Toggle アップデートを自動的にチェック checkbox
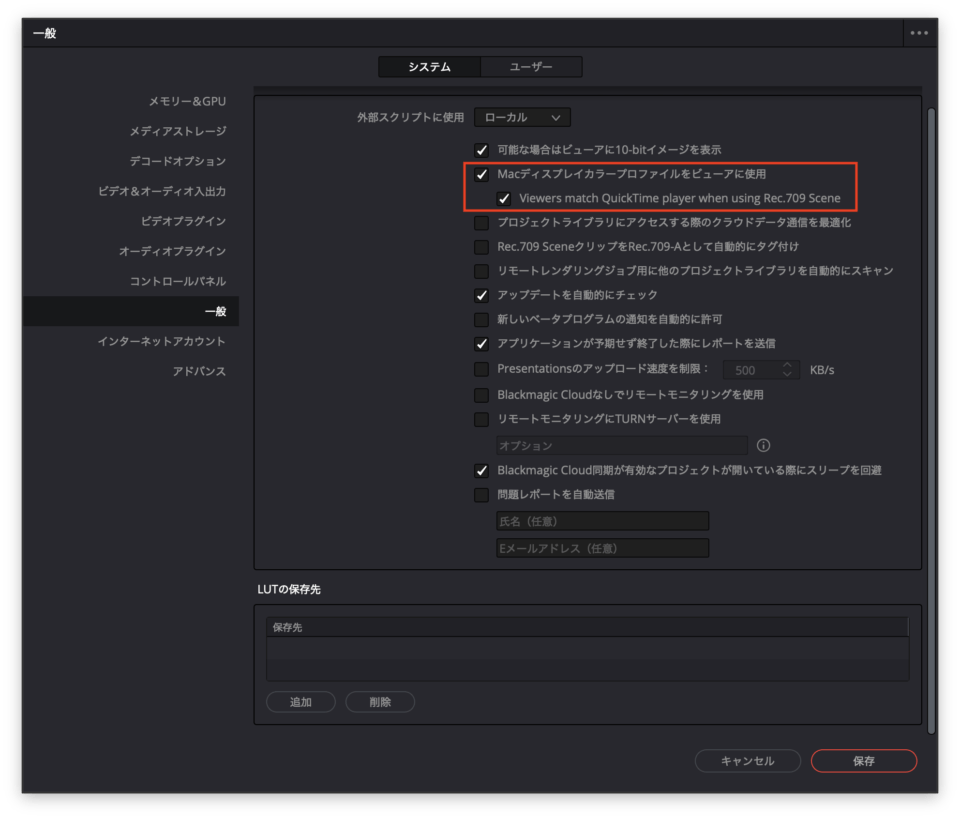This screenshot has width=960, height=819. click(482, 295)
